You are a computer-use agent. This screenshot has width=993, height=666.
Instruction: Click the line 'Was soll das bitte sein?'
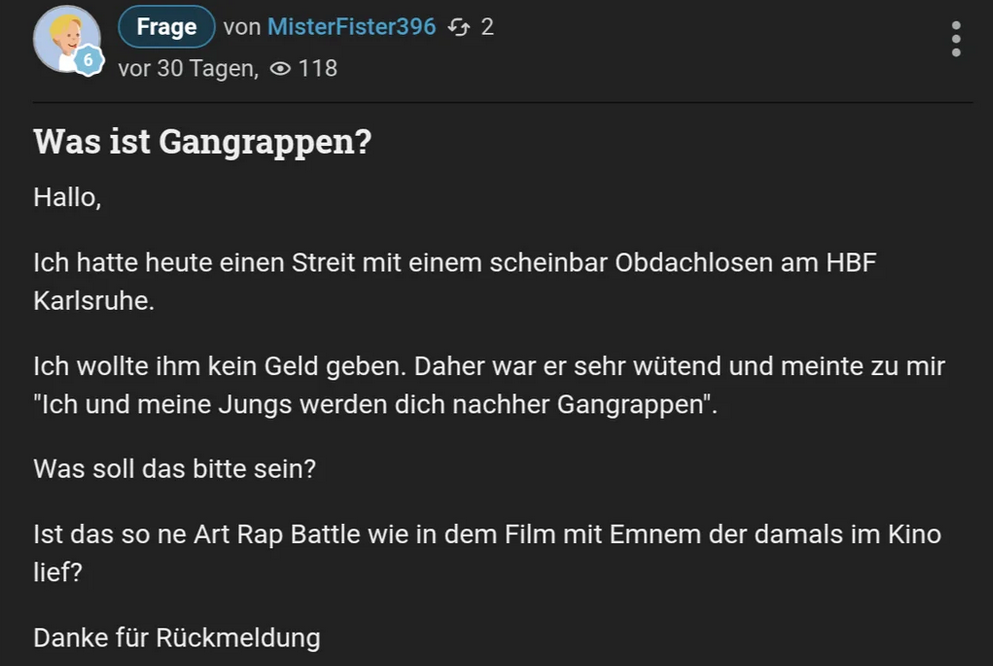(174, 468)
